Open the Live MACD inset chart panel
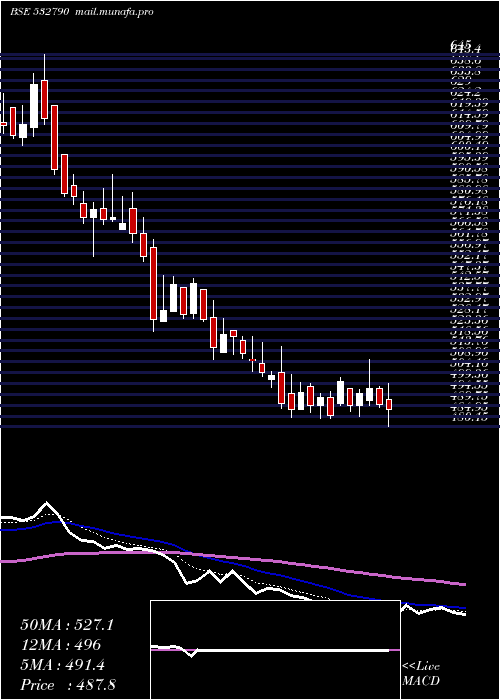The width and height of the screenshot is (500, 700). click(x=275, y=650)
